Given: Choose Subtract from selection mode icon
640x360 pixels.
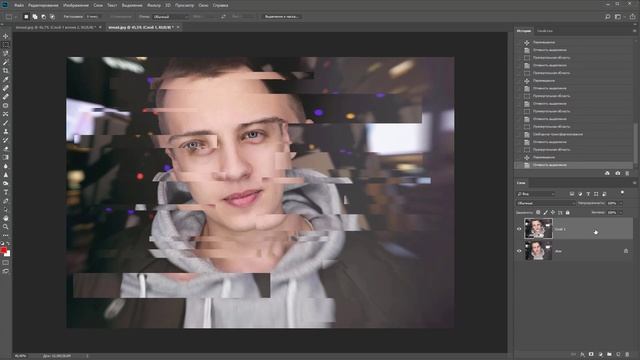Looking at the screenshot, I should (x=44, y=17).
